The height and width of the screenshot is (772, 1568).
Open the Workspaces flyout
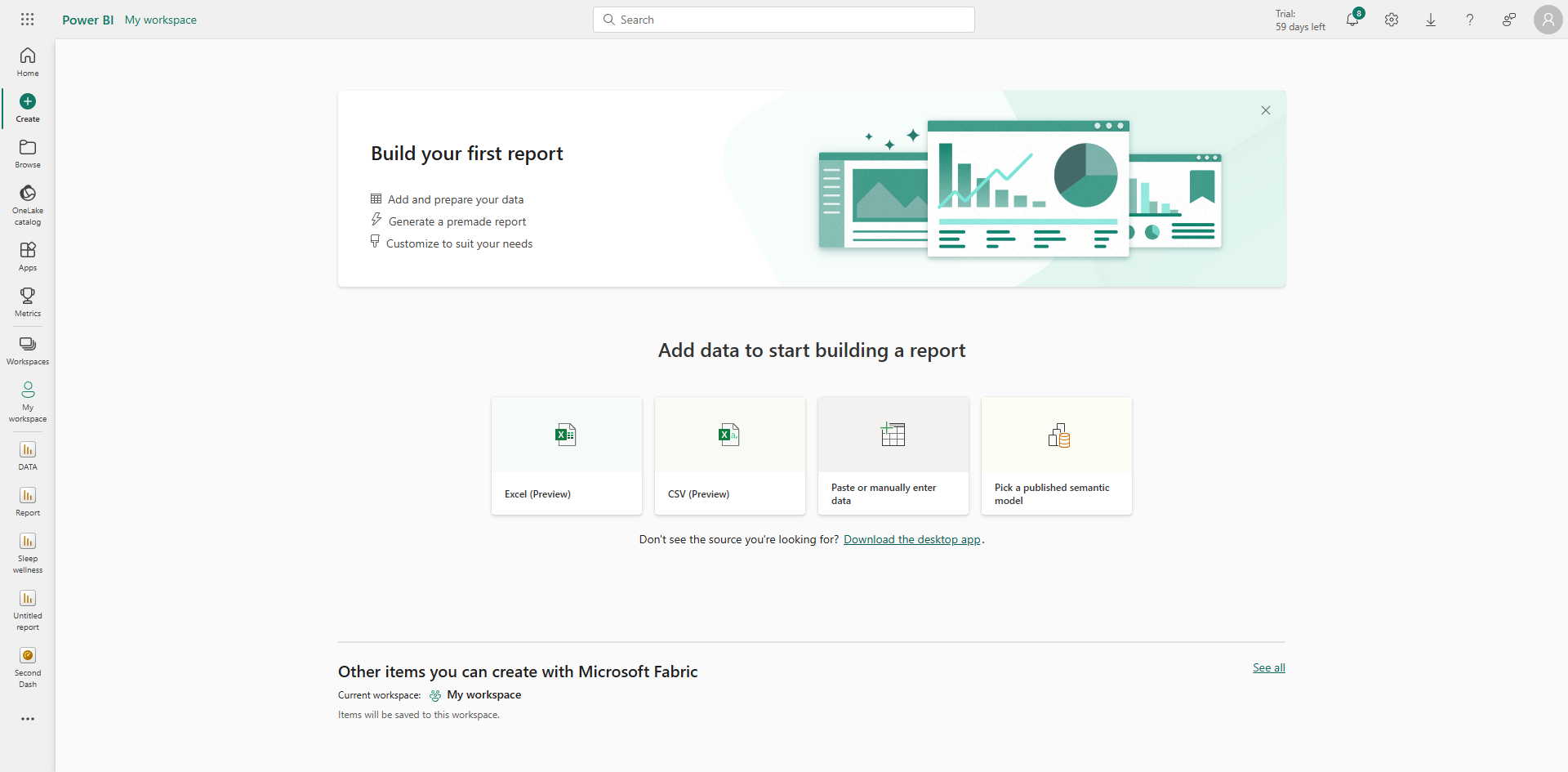(x=28, y=350)
